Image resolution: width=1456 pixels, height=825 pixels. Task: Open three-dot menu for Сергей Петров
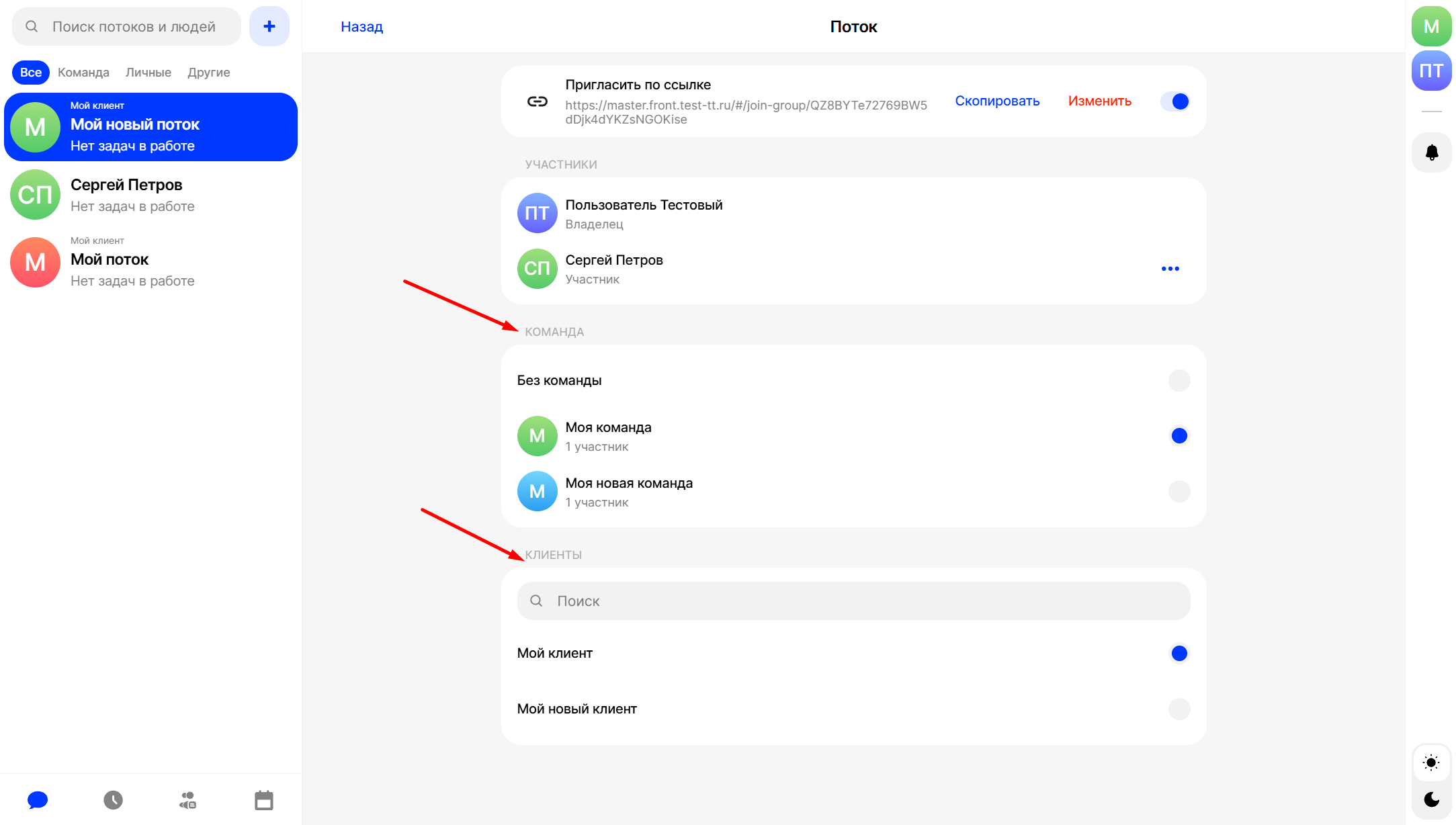tap(1170, 269)
